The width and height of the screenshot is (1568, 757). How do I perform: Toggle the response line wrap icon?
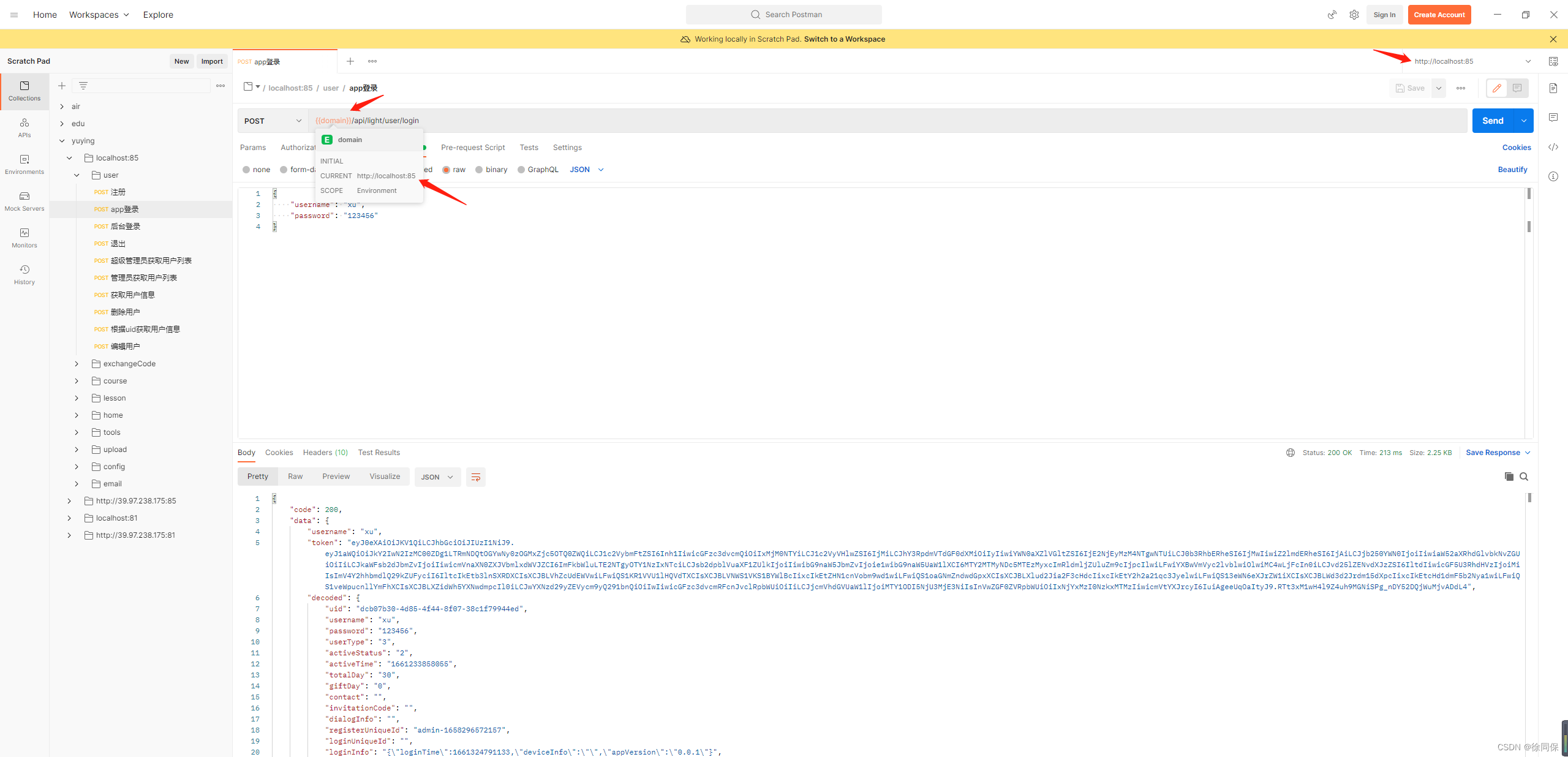click(475, 477)
